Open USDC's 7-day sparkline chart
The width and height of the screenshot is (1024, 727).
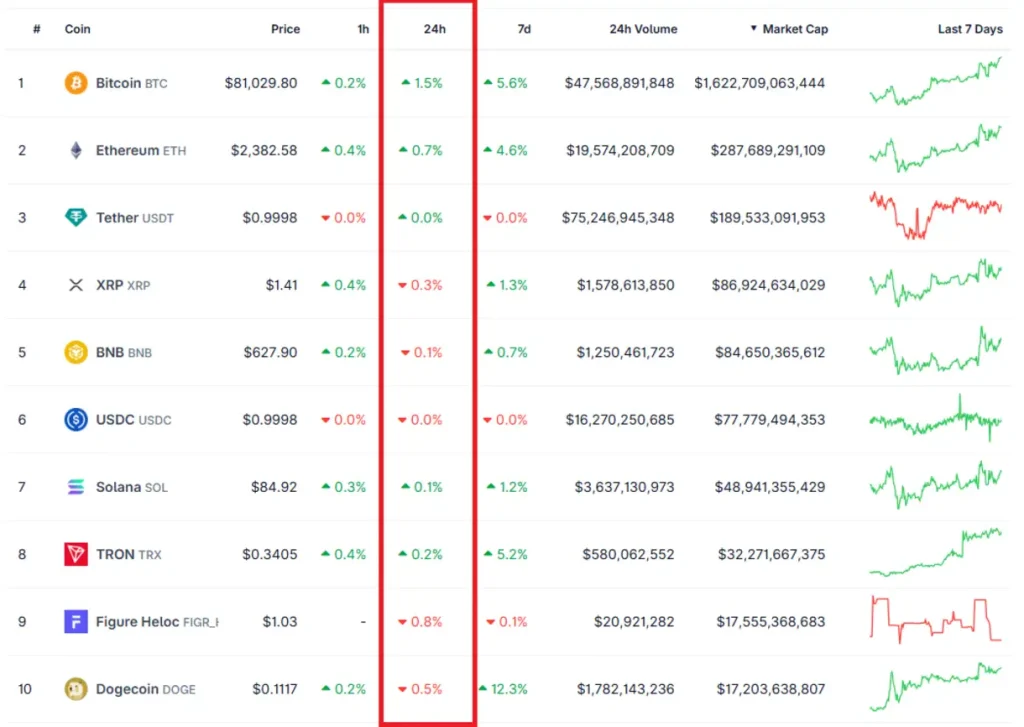935,418
